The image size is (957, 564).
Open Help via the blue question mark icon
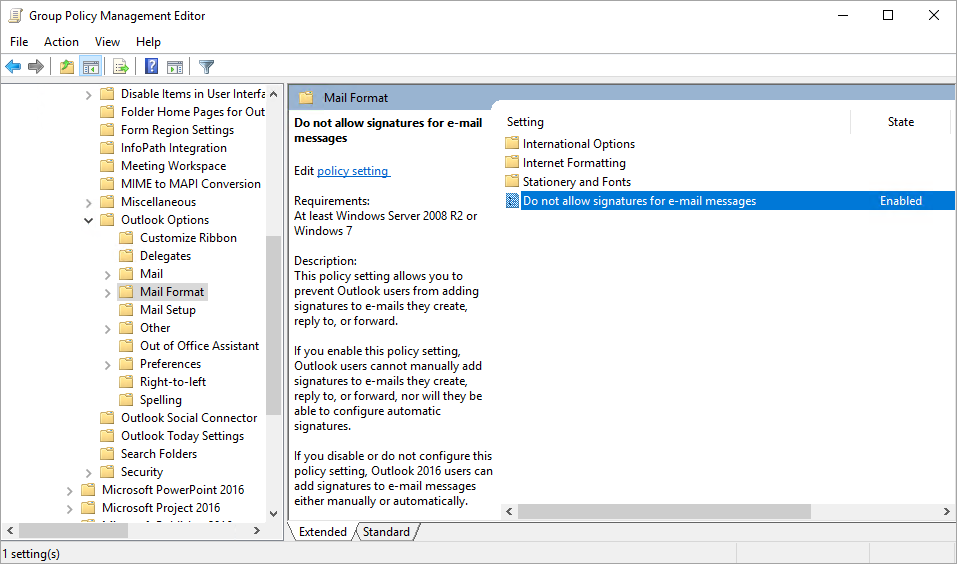151,67
